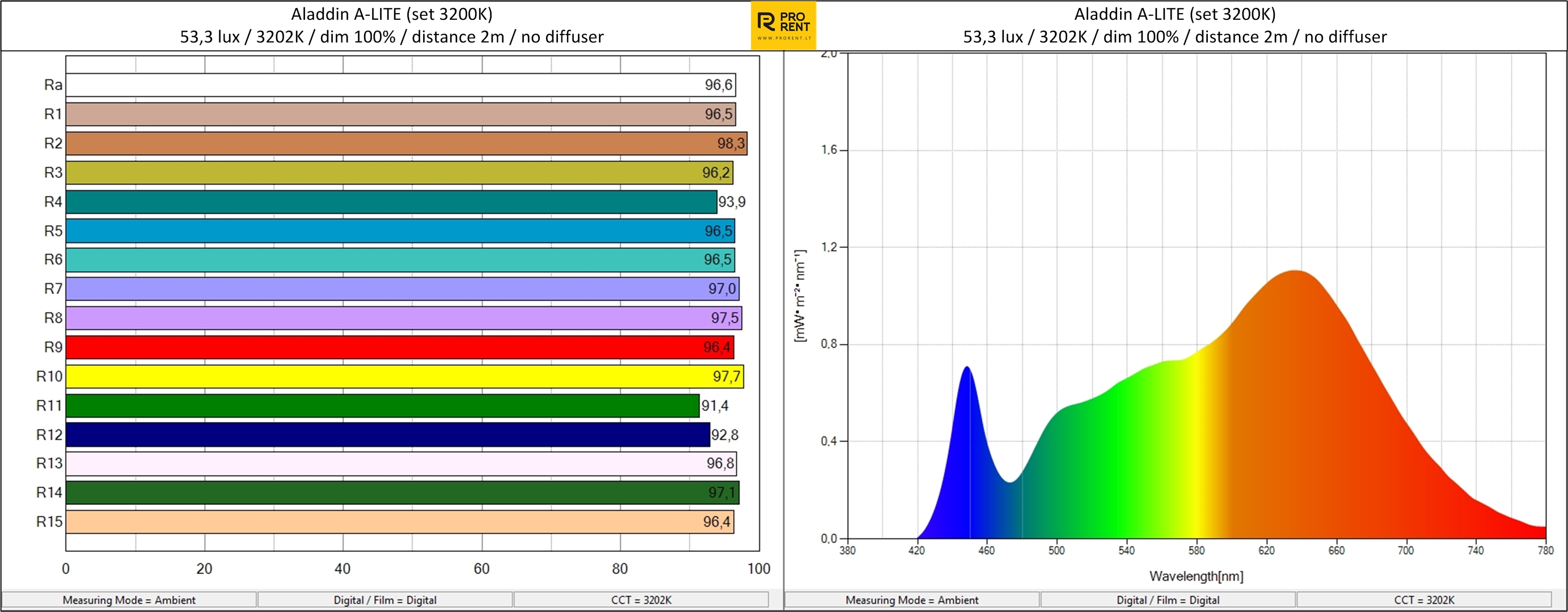Click the 1.2 y-axis tick label
The width and height of the screenshot is (1568, 612).
click(829, 247)
